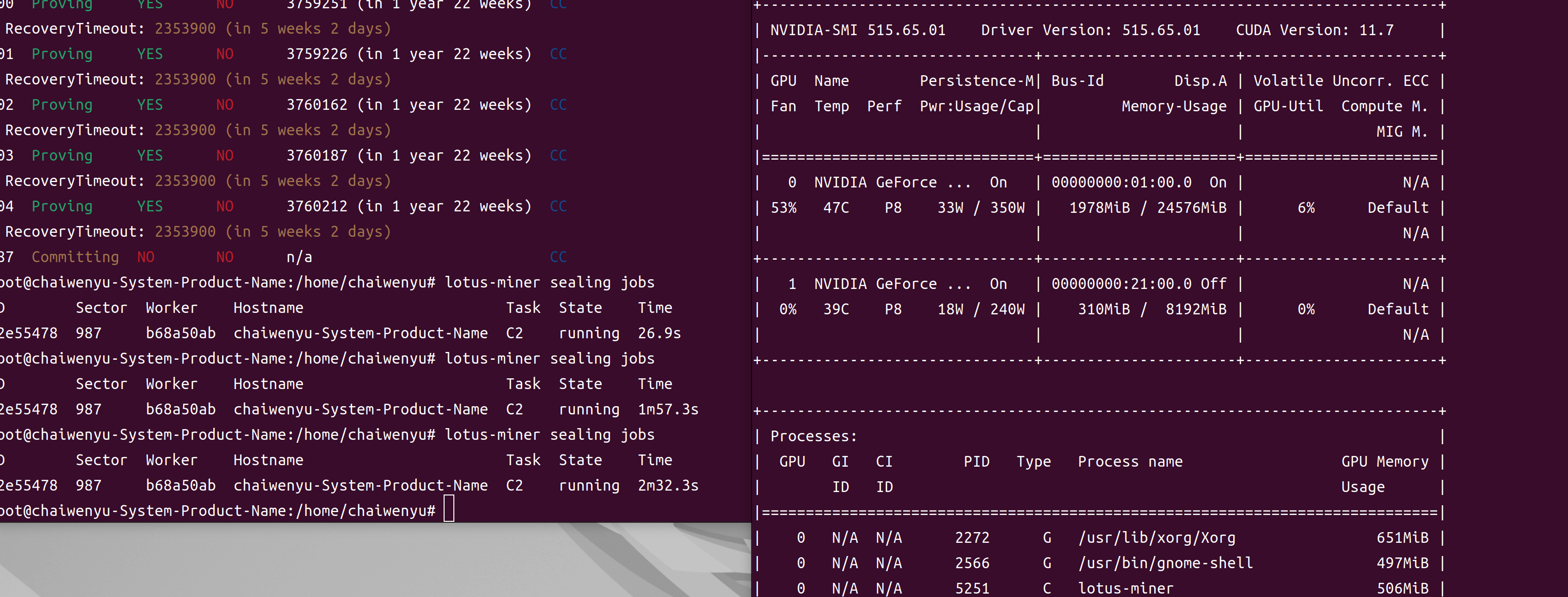The width and height of the screenshot is (1568, 597).
Task: Click GPU 1 temperature "39C"
Action: pos(836,309)
